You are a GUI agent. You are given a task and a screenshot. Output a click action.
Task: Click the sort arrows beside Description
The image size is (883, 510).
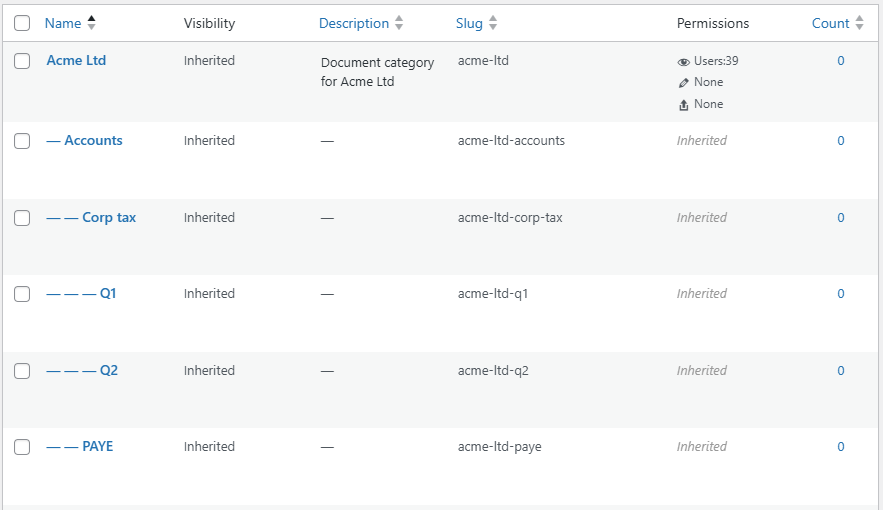click(x=399, y=23)
